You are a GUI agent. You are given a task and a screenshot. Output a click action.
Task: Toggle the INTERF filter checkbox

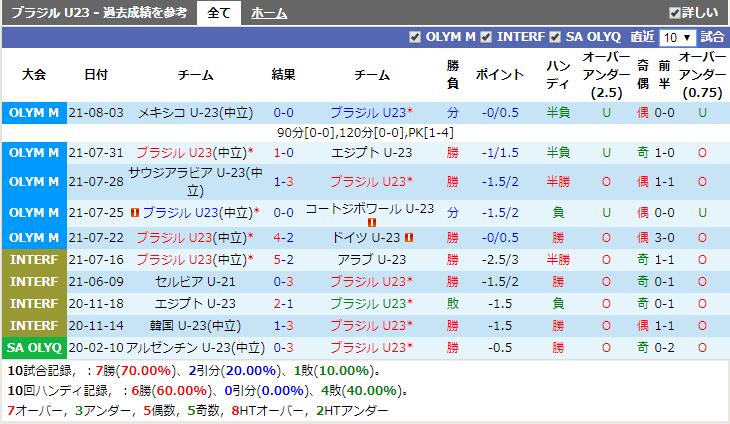point(486,37)
